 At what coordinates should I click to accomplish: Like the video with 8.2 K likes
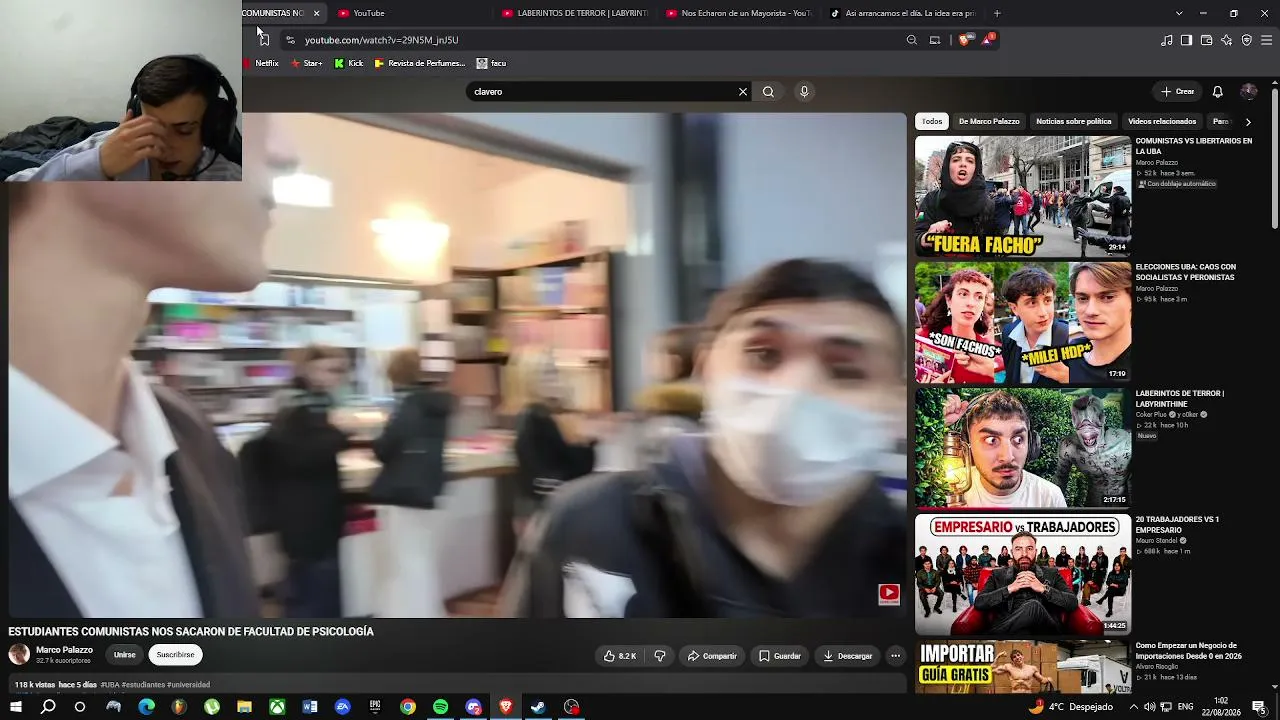click(x=620, y=656)
